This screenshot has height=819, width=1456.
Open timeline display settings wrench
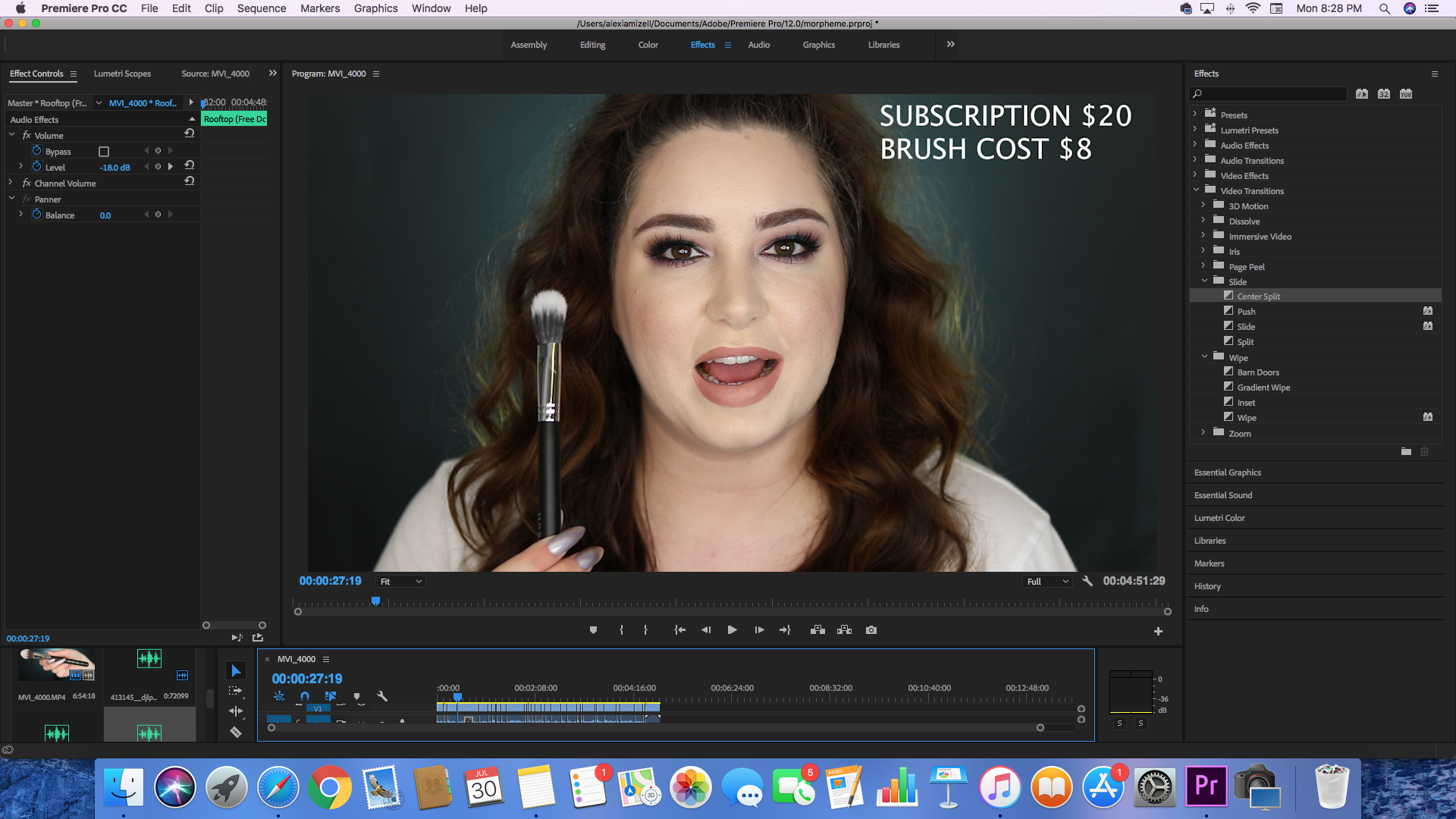[382, 696]
